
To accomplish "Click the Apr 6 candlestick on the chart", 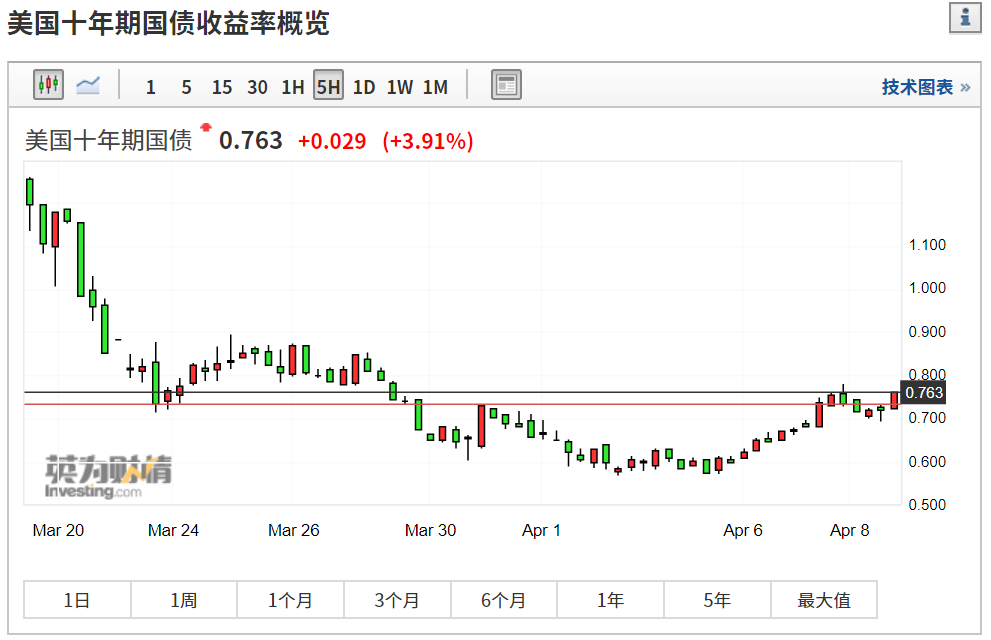I will coord(743,455).
